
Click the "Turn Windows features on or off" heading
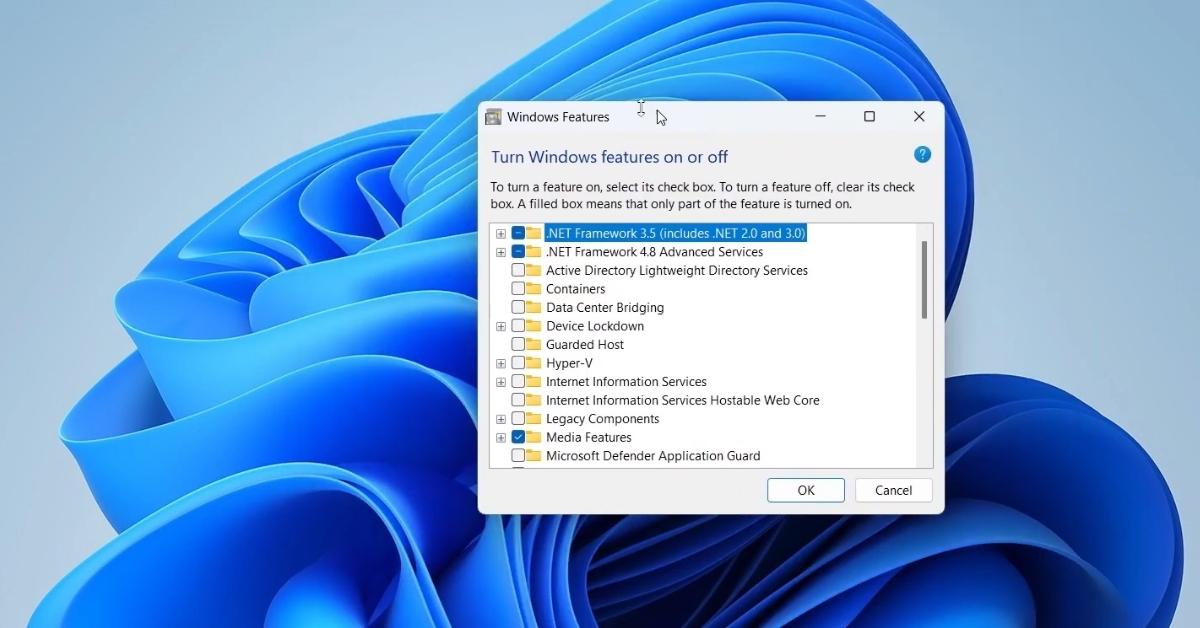pos(609,157)
